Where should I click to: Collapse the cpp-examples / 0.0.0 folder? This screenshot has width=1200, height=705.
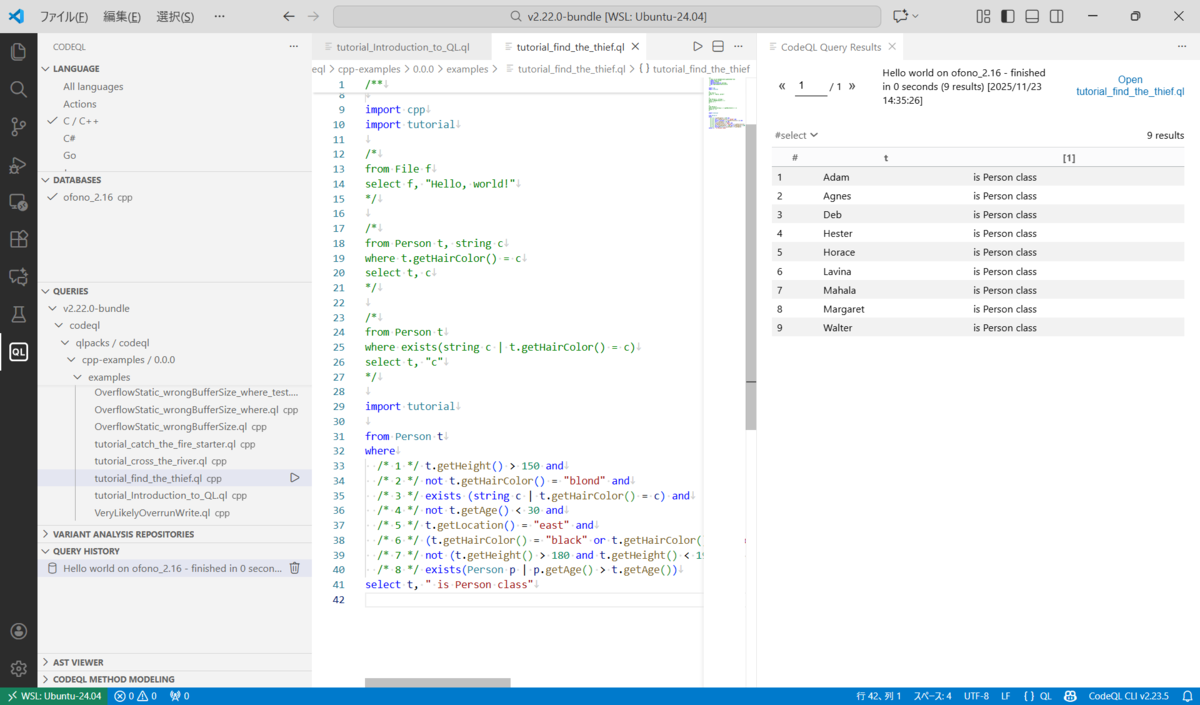(x=128, y=359)
